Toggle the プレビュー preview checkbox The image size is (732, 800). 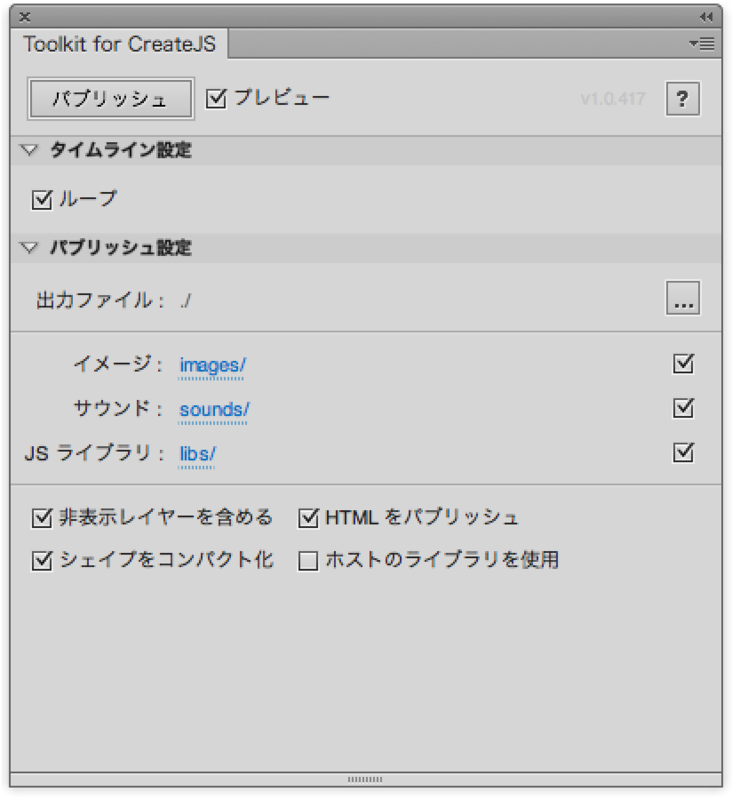point(216,98)
